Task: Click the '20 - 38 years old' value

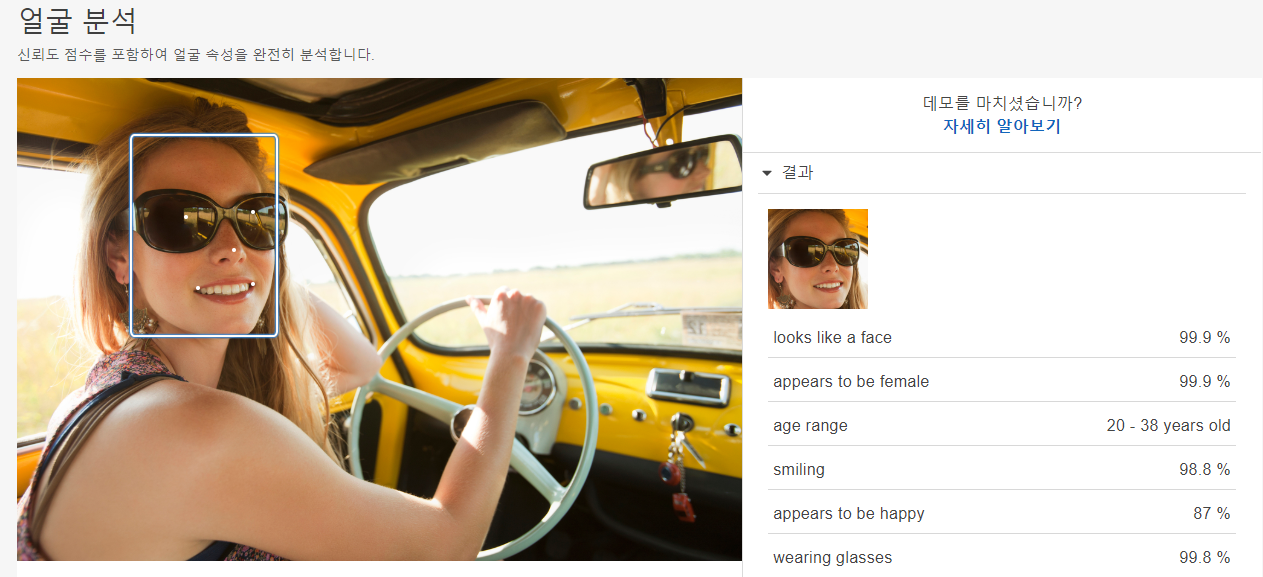Action: click(1168, 425)
